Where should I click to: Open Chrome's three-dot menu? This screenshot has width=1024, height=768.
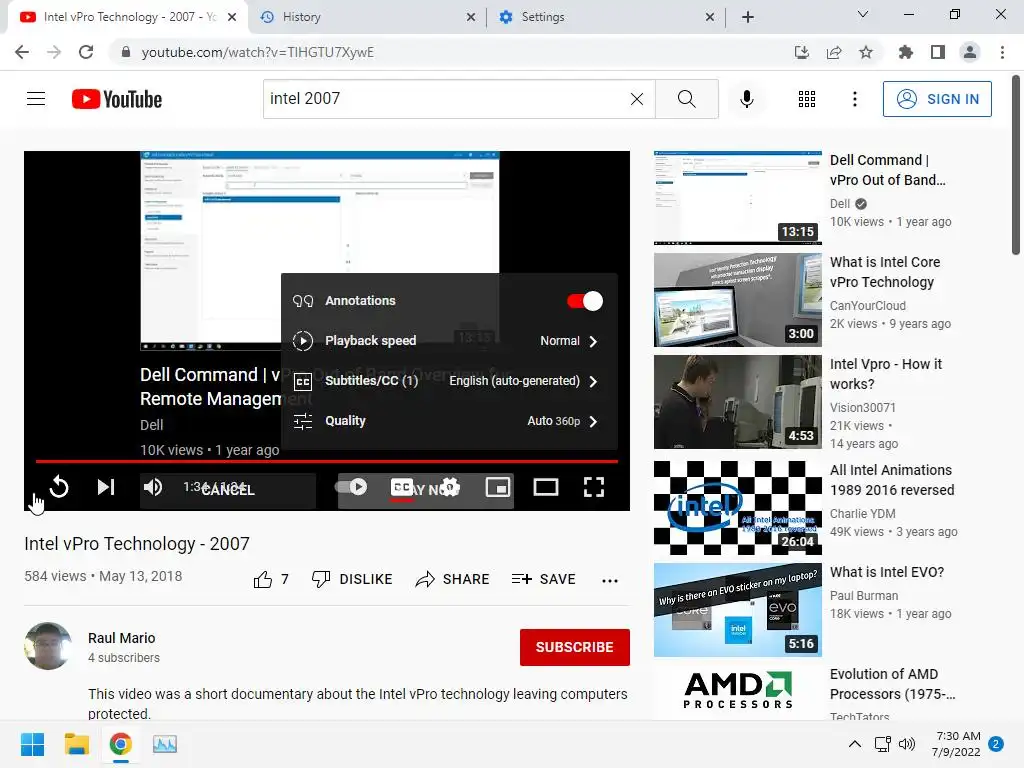tap(1002, 52)
